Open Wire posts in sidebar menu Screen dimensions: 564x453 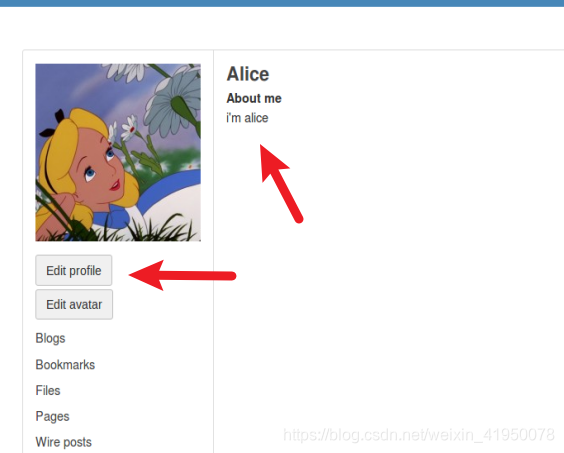[x=64, y=442]
